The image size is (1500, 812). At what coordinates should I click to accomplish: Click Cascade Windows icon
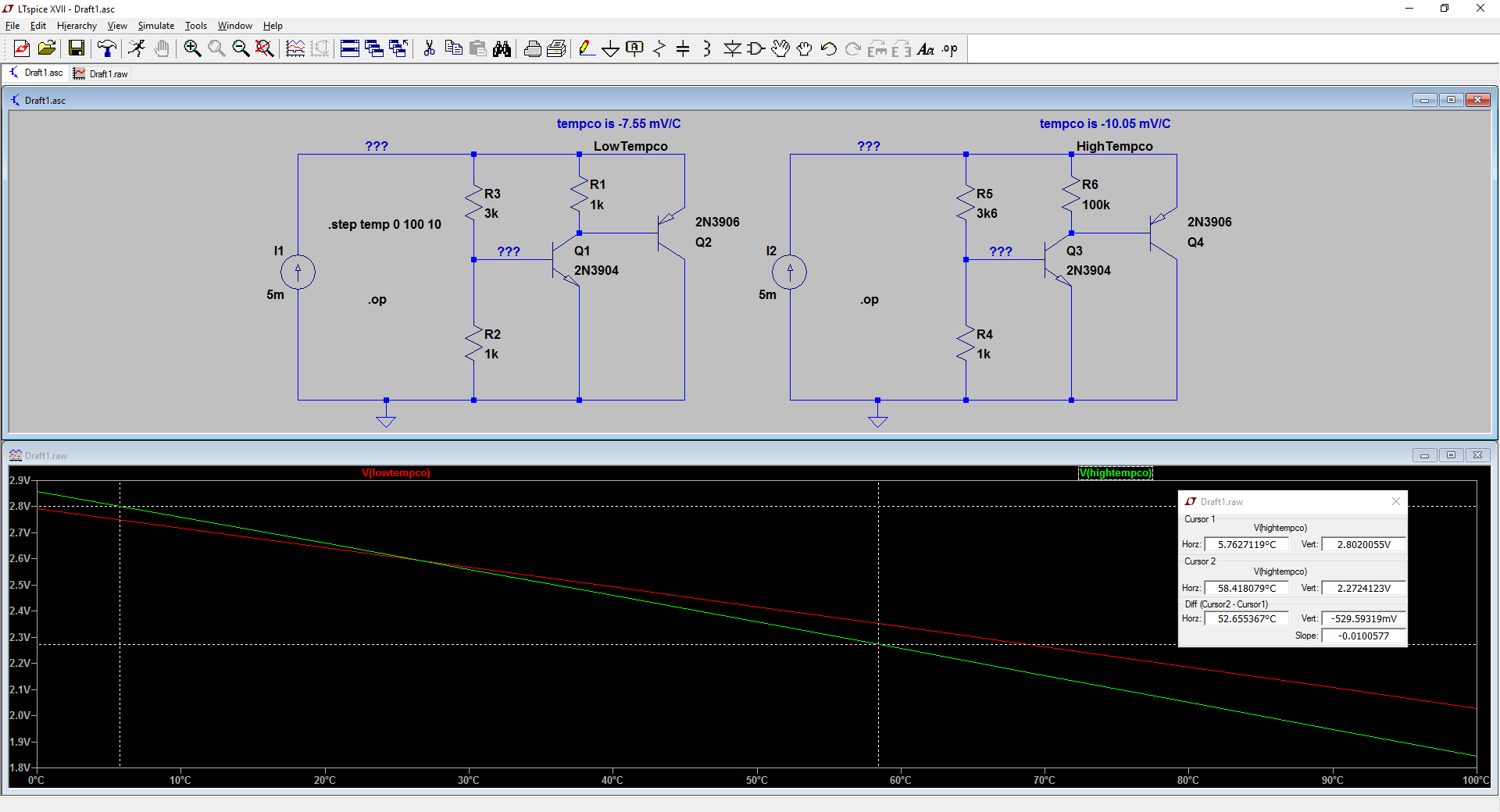tap(374, 48)
